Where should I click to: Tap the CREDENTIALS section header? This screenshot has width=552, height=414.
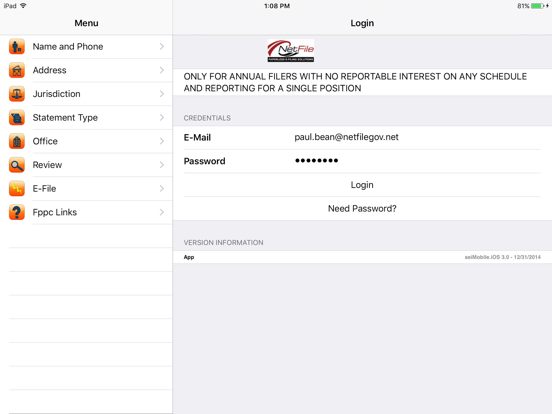[x=207, y=118]
